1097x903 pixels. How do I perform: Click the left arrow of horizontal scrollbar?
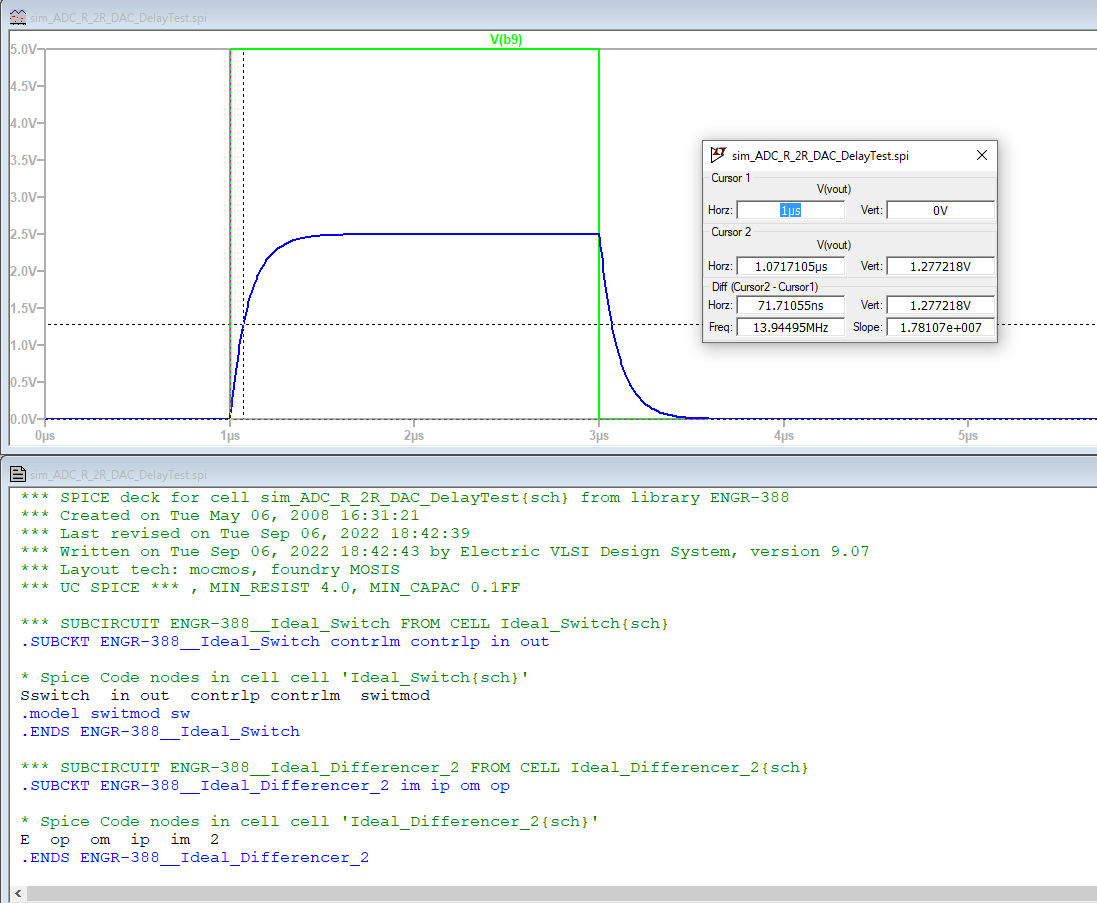pyautogui.click(x=18, y=893)
